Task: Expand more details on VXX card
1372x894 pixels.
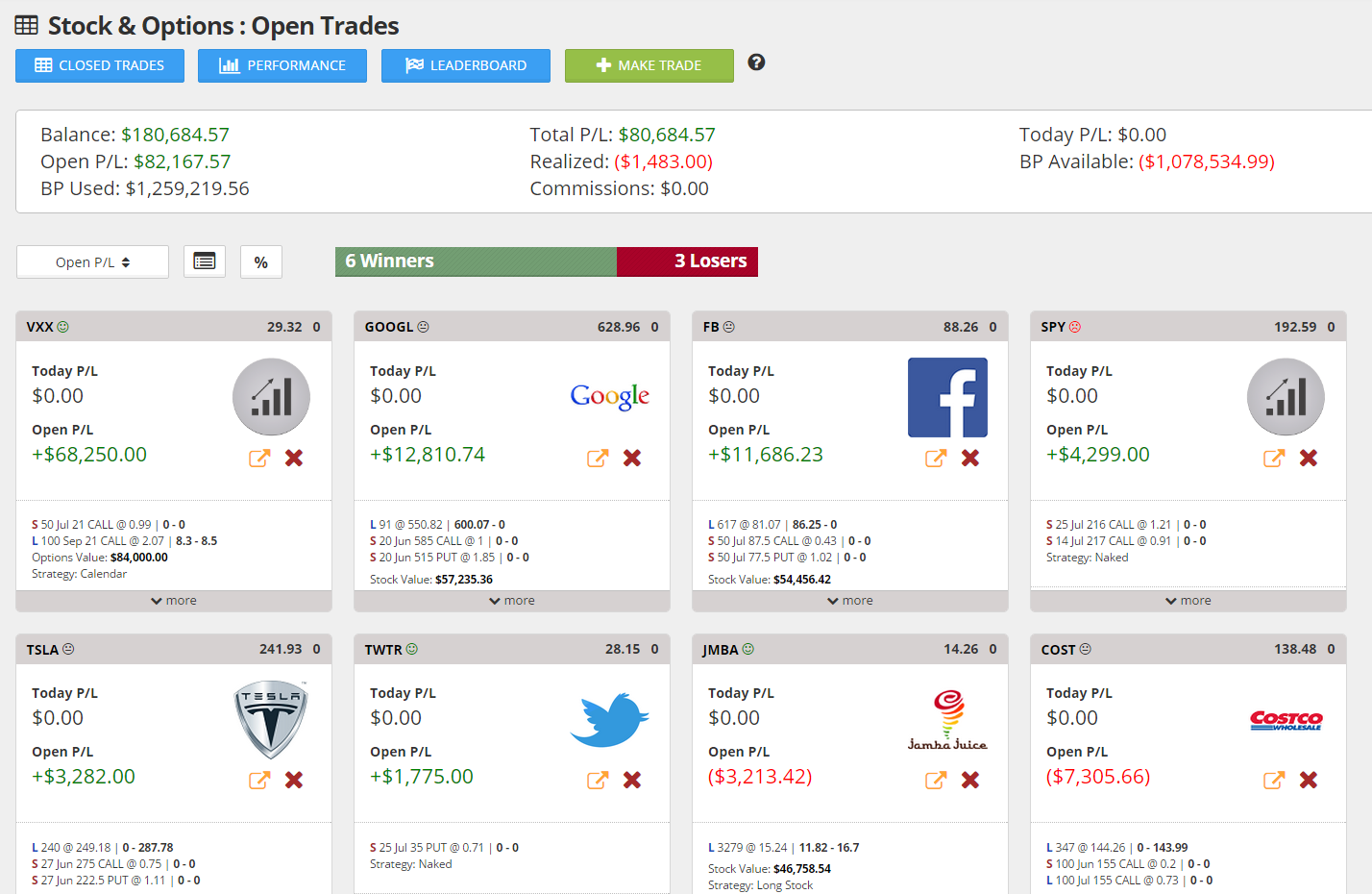Action: (x=174, y=601)
